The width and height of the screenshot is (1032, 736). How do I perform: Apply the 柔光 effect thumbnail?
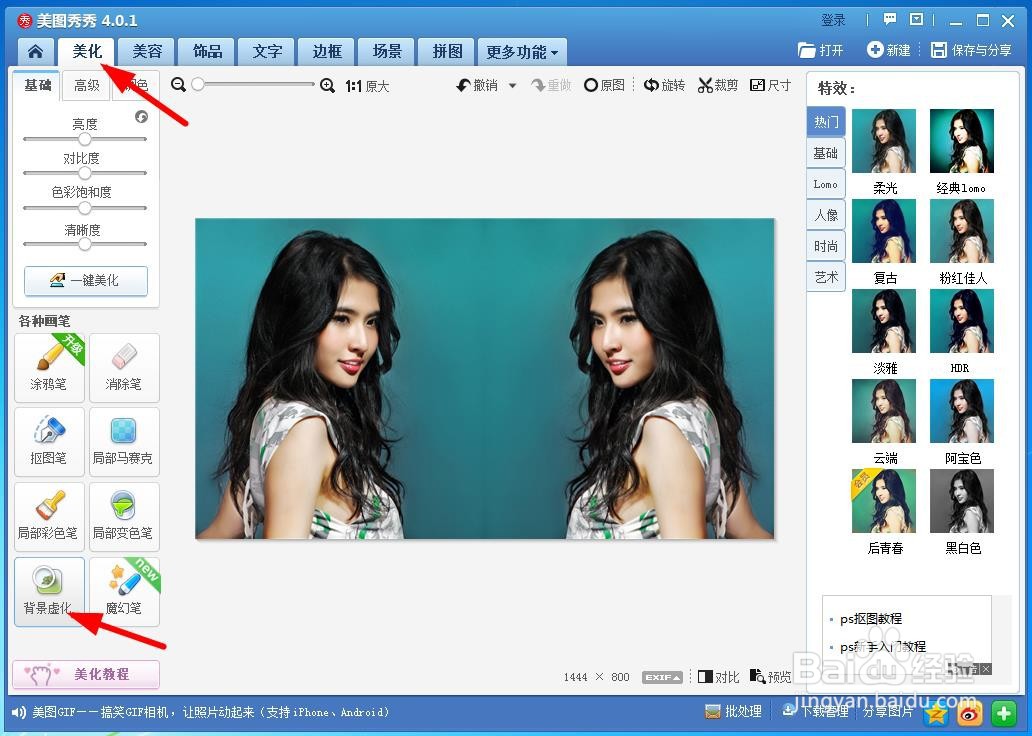tap(884, 142)
